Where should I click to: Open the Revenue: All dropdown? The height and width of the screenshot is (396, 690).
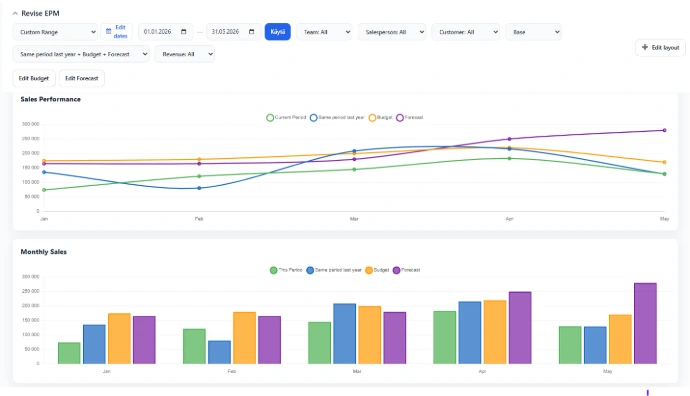tap(185, 54)
